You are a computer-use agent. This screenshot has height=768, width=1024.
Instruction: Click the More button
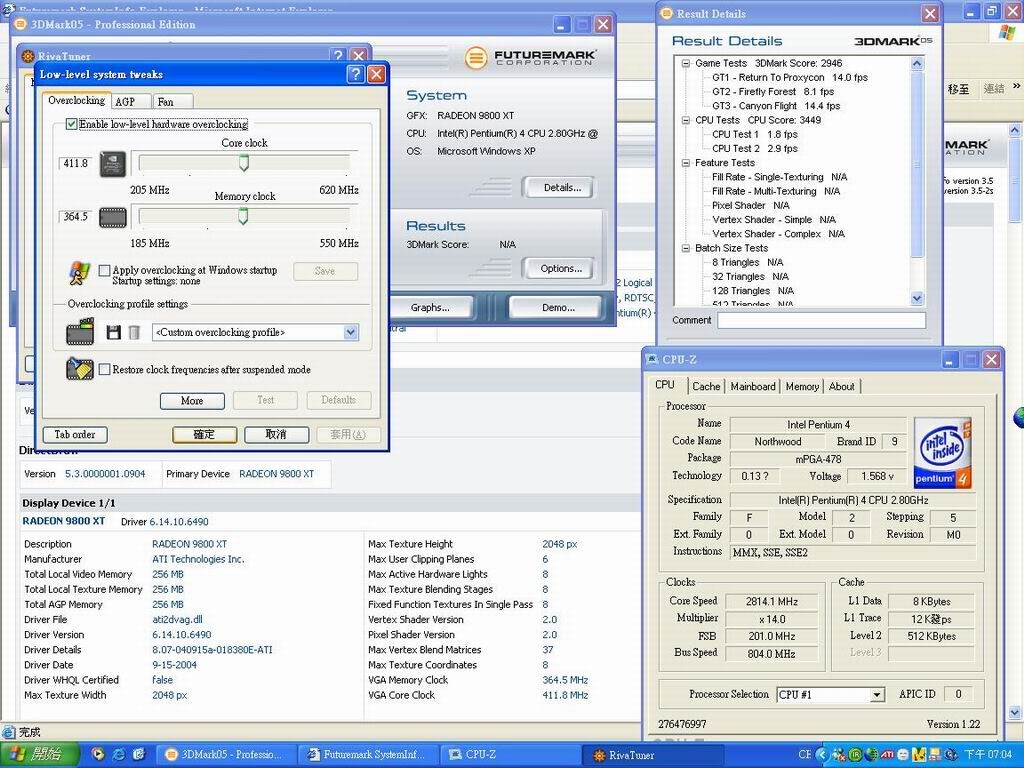[x=192, y=400]
